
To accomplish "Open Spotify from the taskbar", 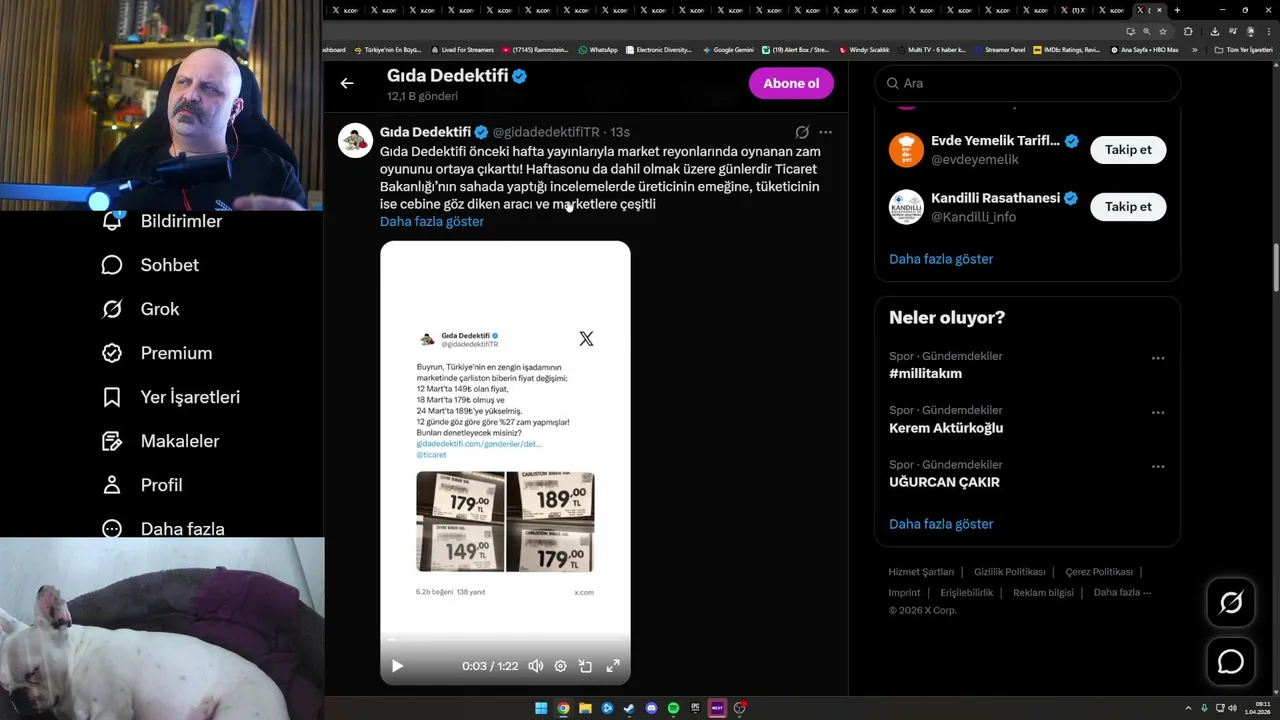I will tap(673, 708).
